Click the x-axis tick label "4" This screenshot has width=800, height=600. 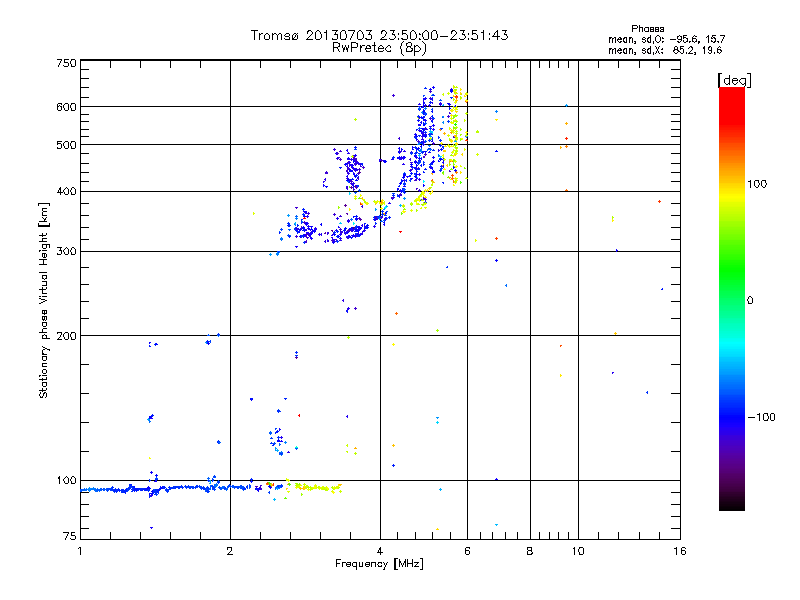380,551
